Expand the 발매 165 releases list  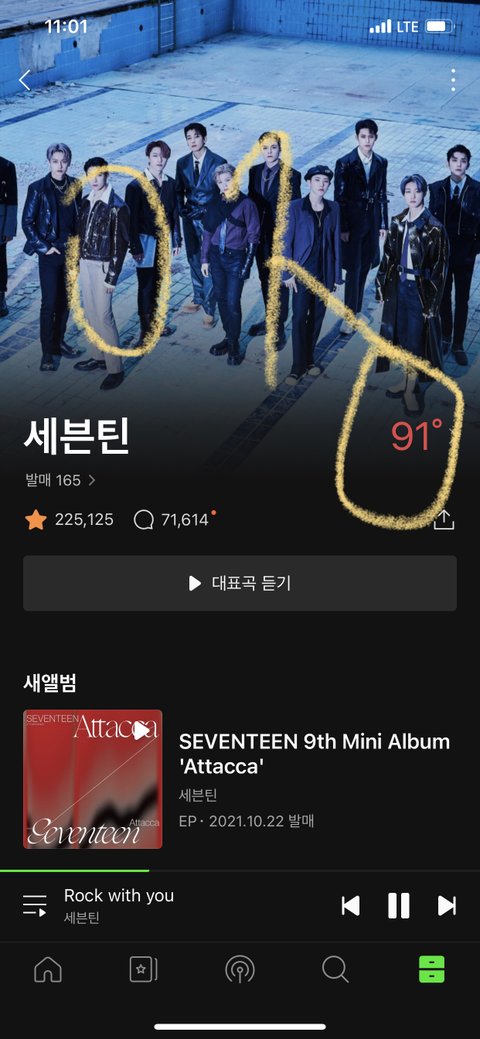[61, 480]
